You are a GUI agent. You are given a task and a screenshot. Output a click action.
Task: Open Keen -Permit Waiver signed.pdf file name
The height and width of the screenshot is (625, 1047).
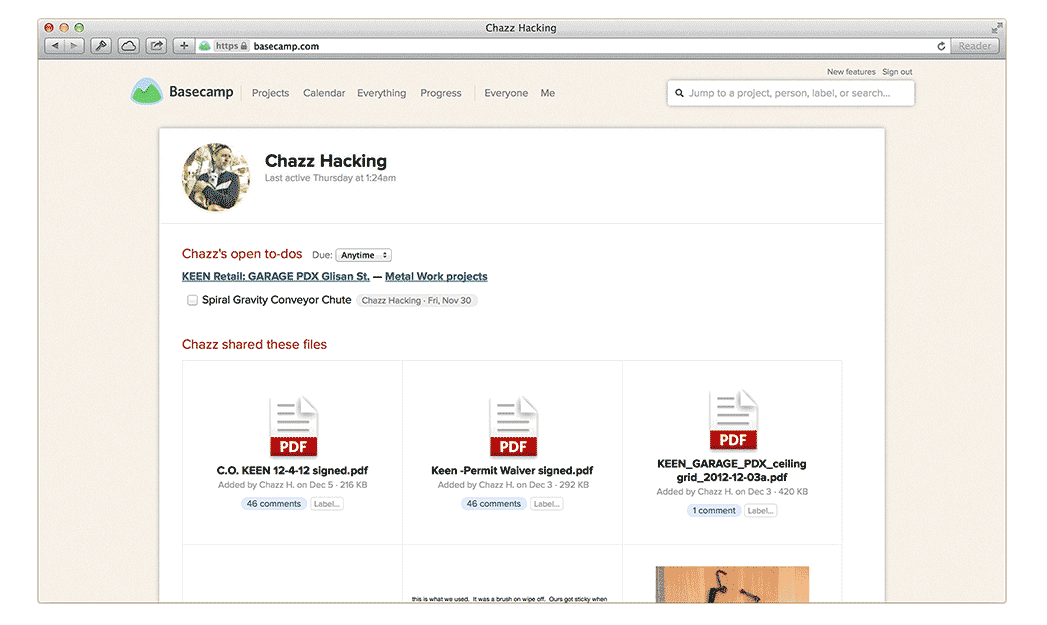[x=512, y=470]
